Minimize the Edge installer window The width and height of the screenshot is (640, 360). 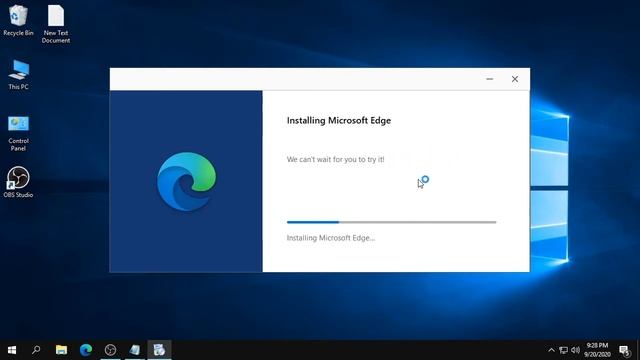(489, 79)
